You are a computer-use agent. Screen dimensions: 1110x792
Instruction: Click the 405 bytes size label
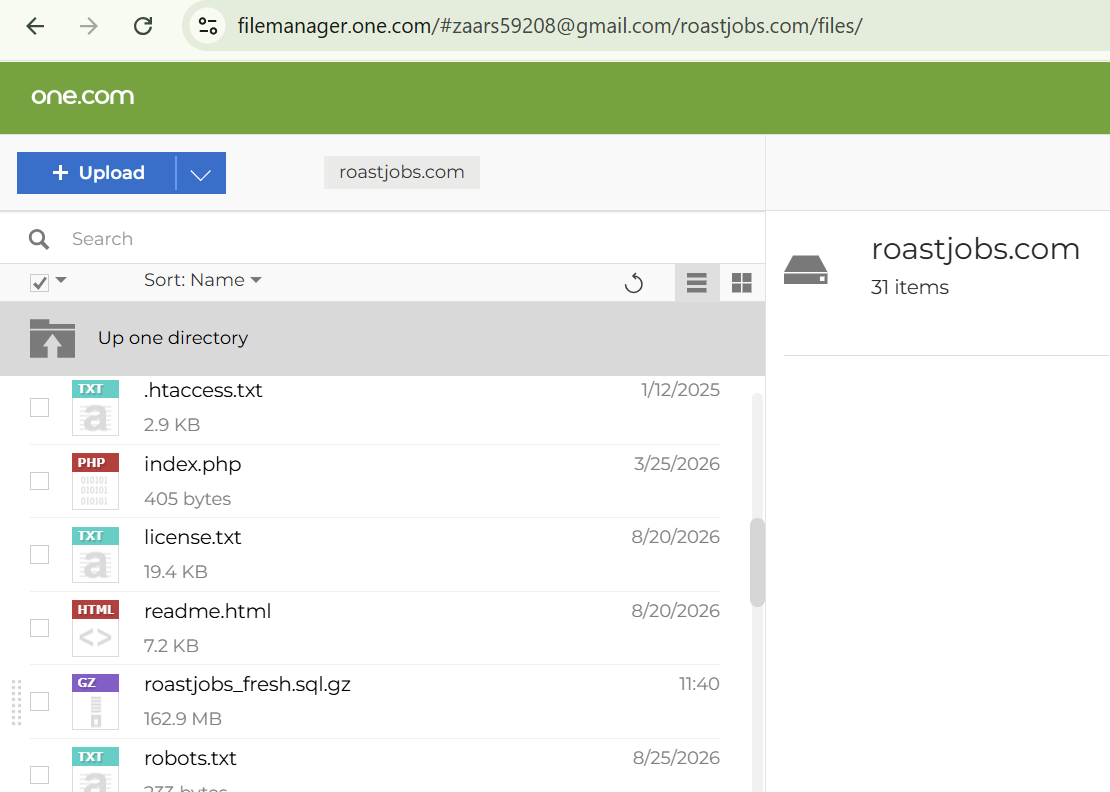188,499
